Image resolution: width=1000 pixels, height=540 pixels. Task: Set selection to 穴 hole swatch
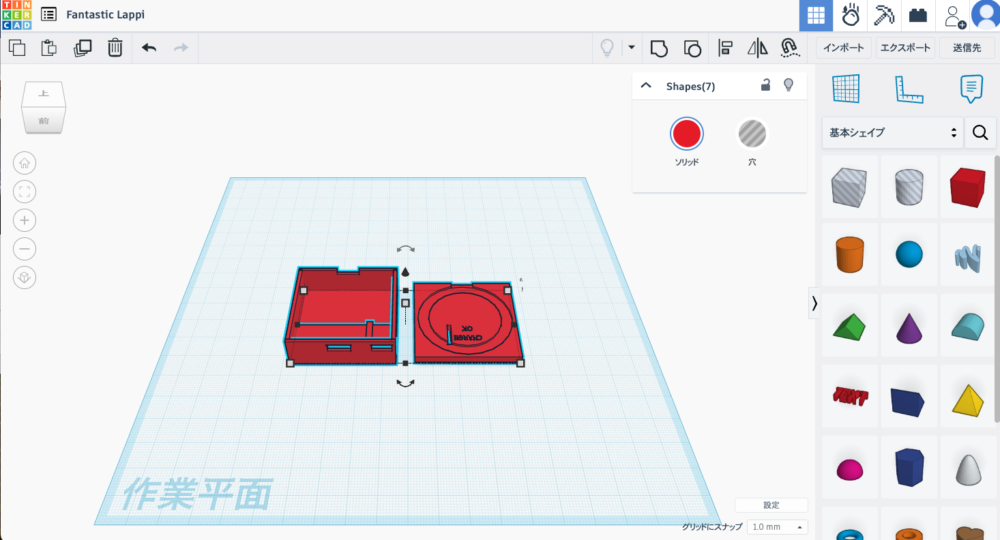tap(752, 134)
